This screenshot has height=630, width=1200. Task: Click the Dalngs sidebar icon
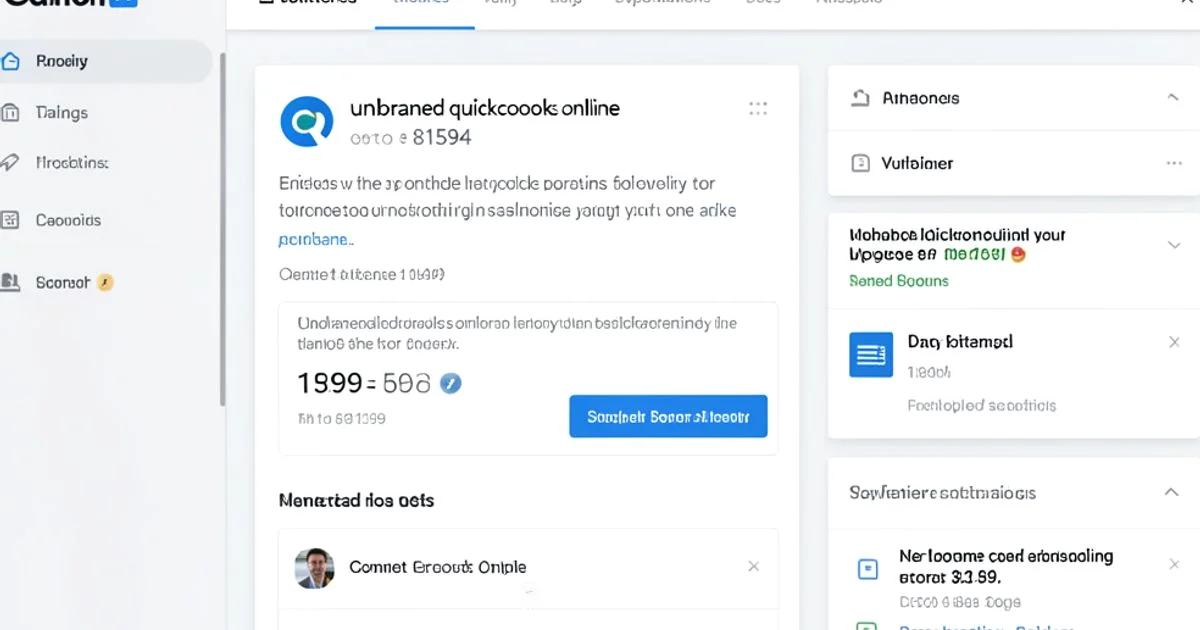[11, 113]
